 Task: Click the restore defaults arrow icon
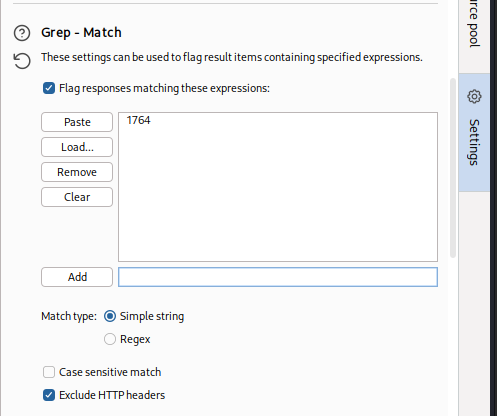pos(22,61)
